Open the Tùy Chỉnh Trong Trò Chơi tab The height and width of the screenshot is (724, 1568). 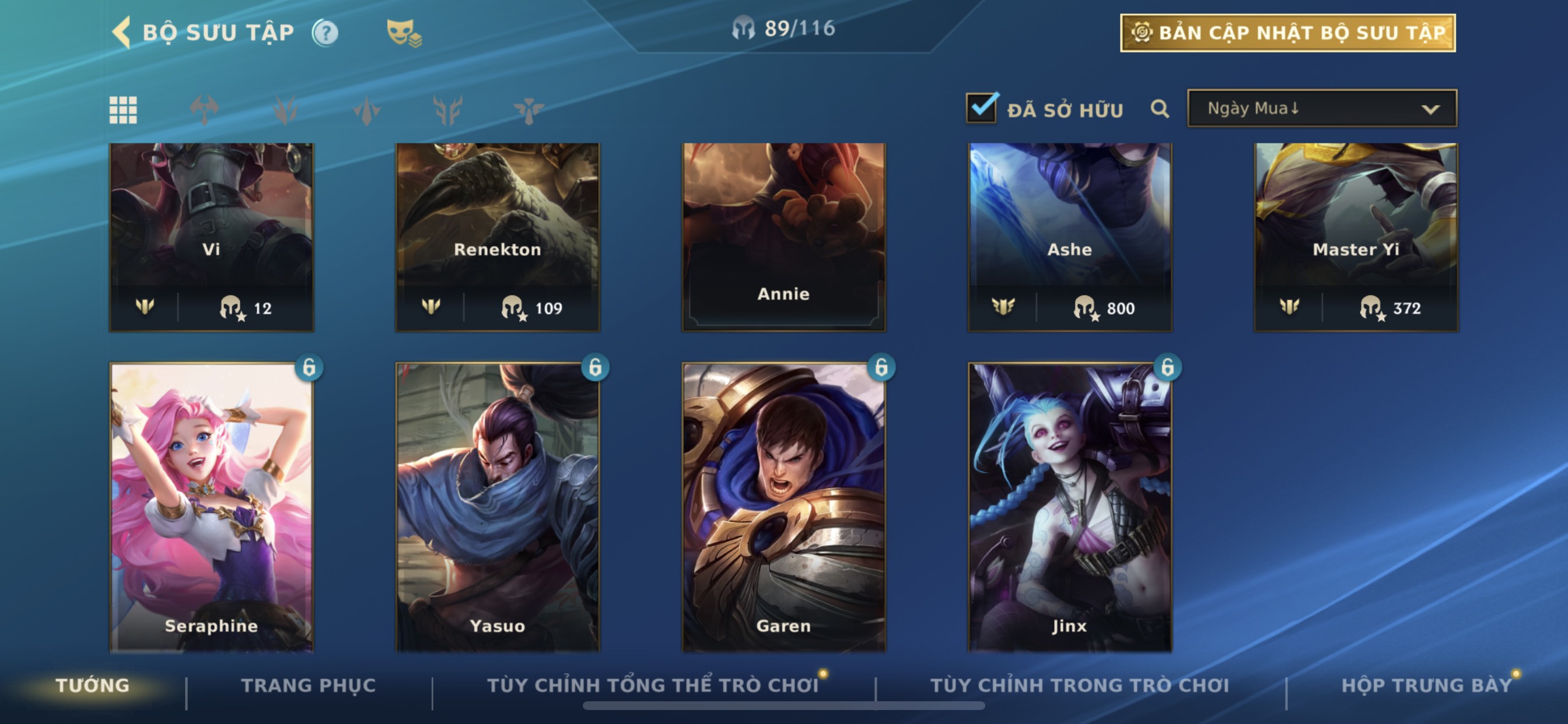(1079, 685)
